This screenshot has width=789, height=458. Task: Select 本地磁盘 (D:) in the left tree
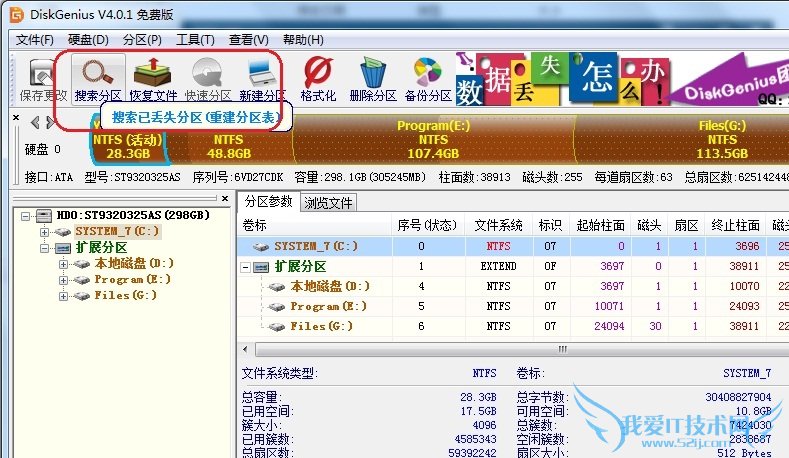point(133,263)
